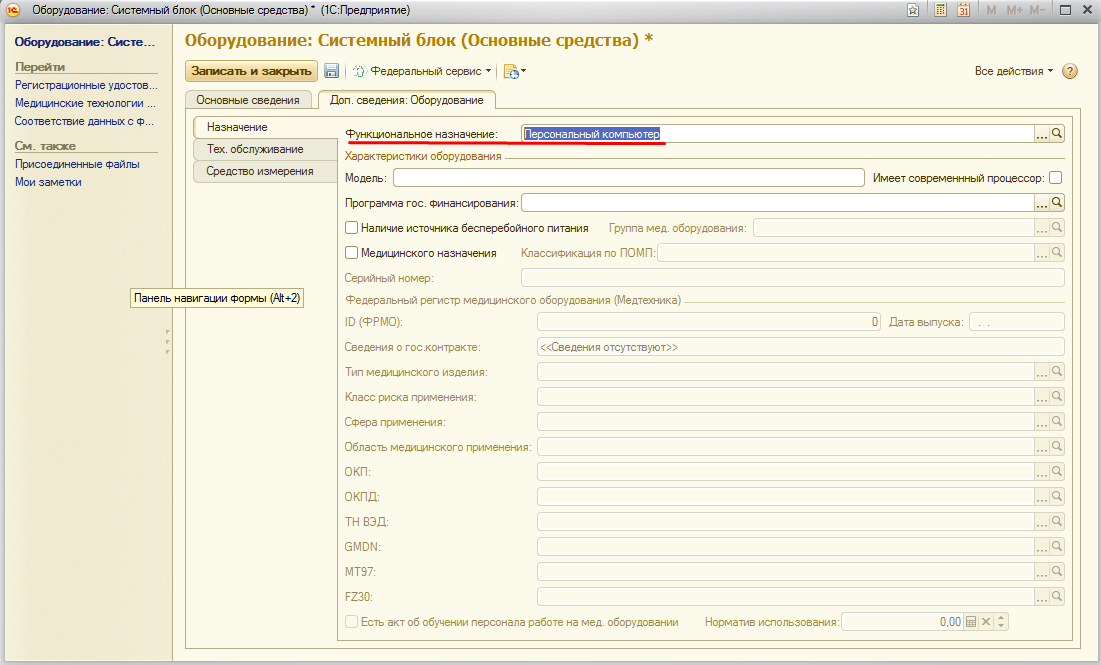Open the document-with-clock icon dropdown in toolbar
Image resolution: width=1101 pixels, height=665 pixels.
click(x=514, y=71)
